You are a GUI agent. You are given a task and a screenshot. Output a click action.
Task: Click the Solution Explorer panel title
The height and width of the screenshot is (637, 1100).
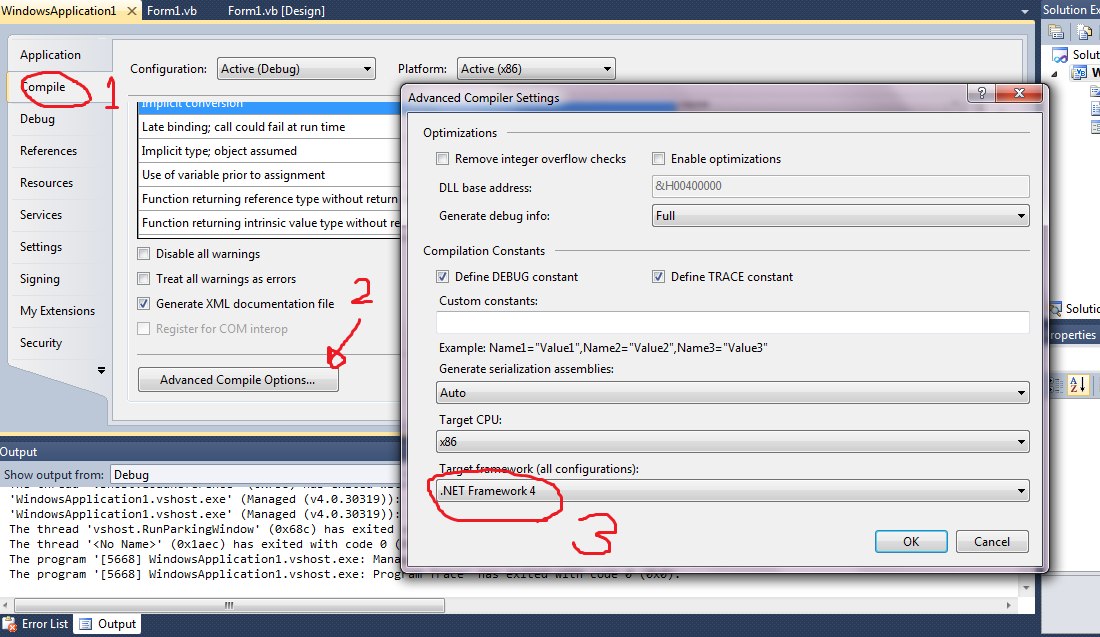click(x=1071, y=10)
